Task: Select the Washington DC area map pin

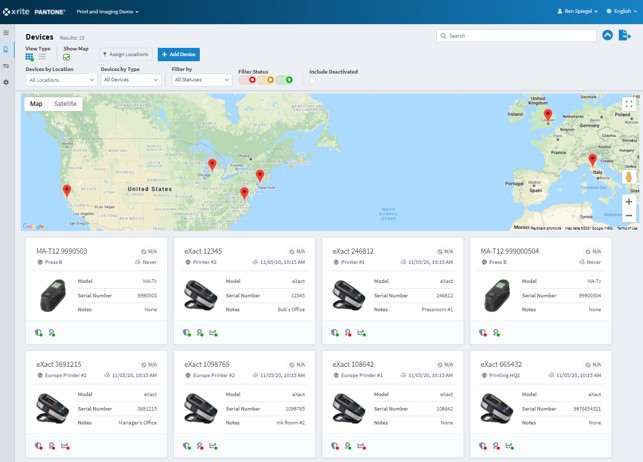Action: tap(244, 193)
